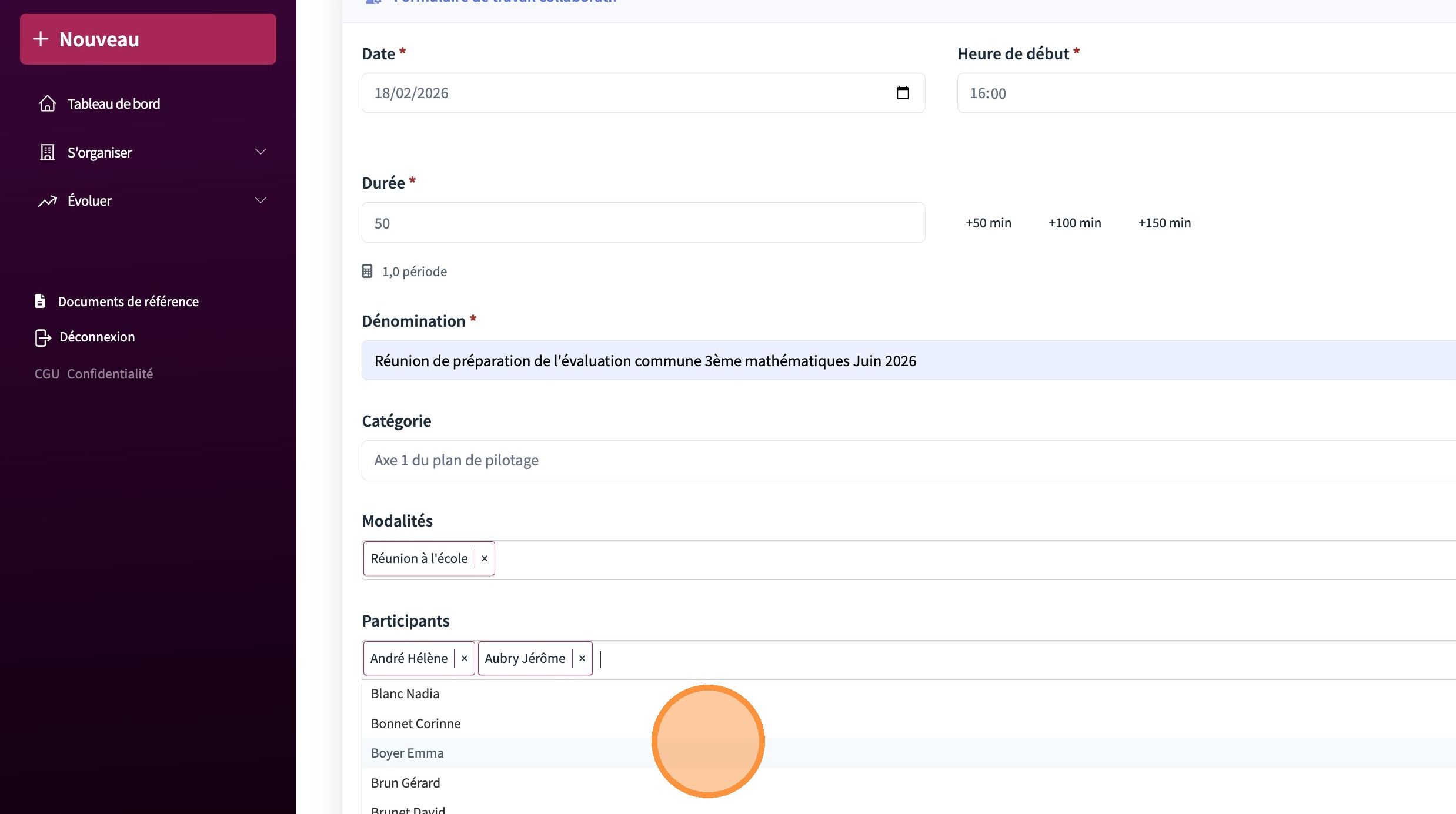1456x814 pixels.
Task: Remove Aubry Jérôme from participants
Action: point(582,658)
